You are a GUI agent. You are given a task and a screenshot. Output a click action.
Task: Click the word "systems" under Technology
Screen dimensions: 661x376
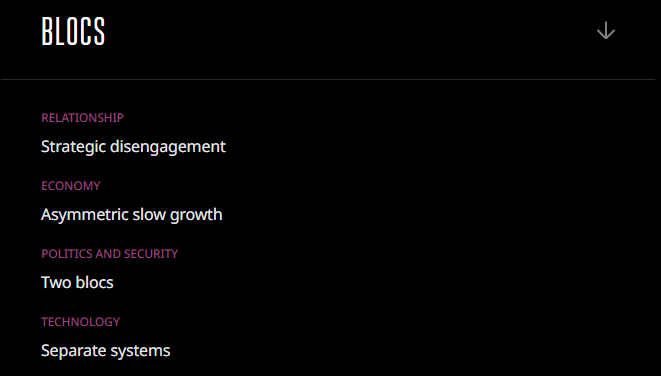tap(141, 352)
